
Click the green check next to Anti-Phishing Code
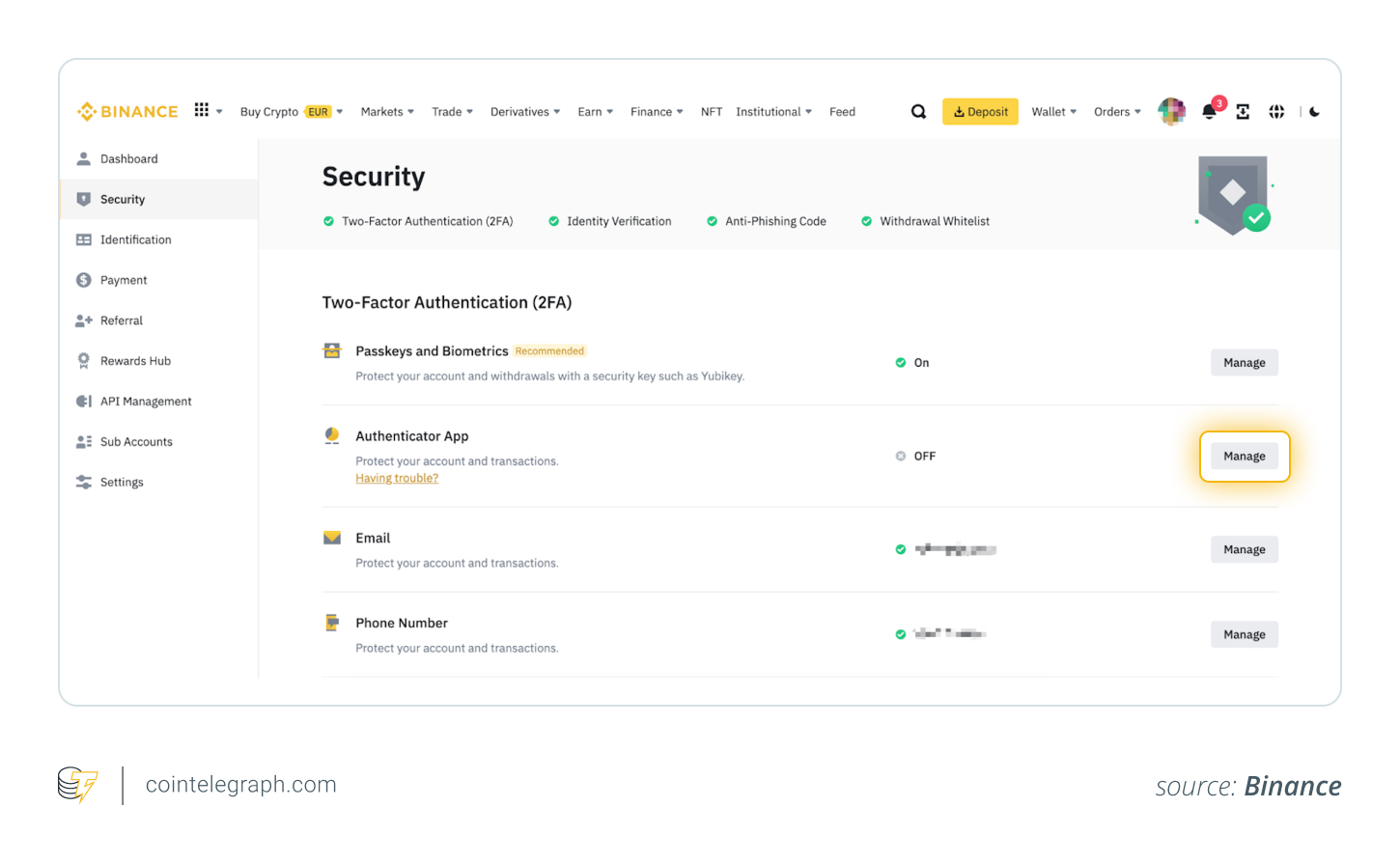713,221
